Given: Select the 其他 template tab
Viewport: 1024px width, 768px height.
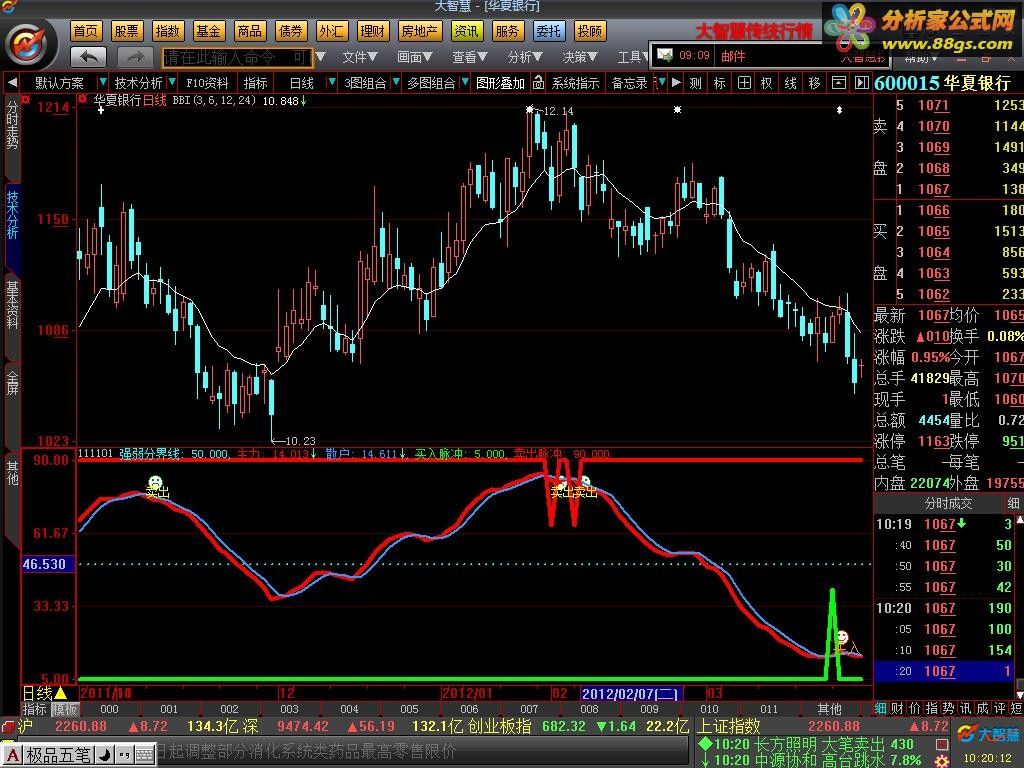Looking at the screenshot, I should pyautogui.click(x=830, y=709).
